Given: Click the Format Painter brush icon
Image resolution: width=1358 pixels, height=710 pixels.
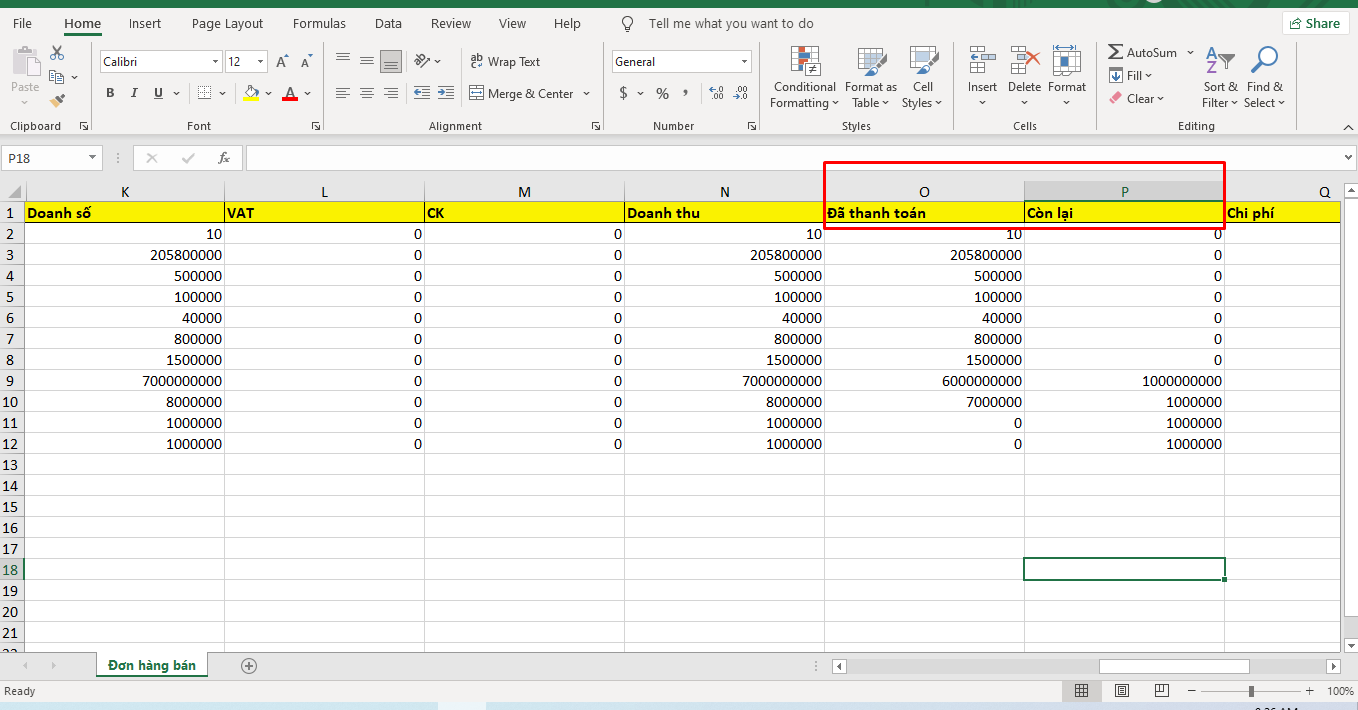Looking at the screenshot, I should pos(57,101).
